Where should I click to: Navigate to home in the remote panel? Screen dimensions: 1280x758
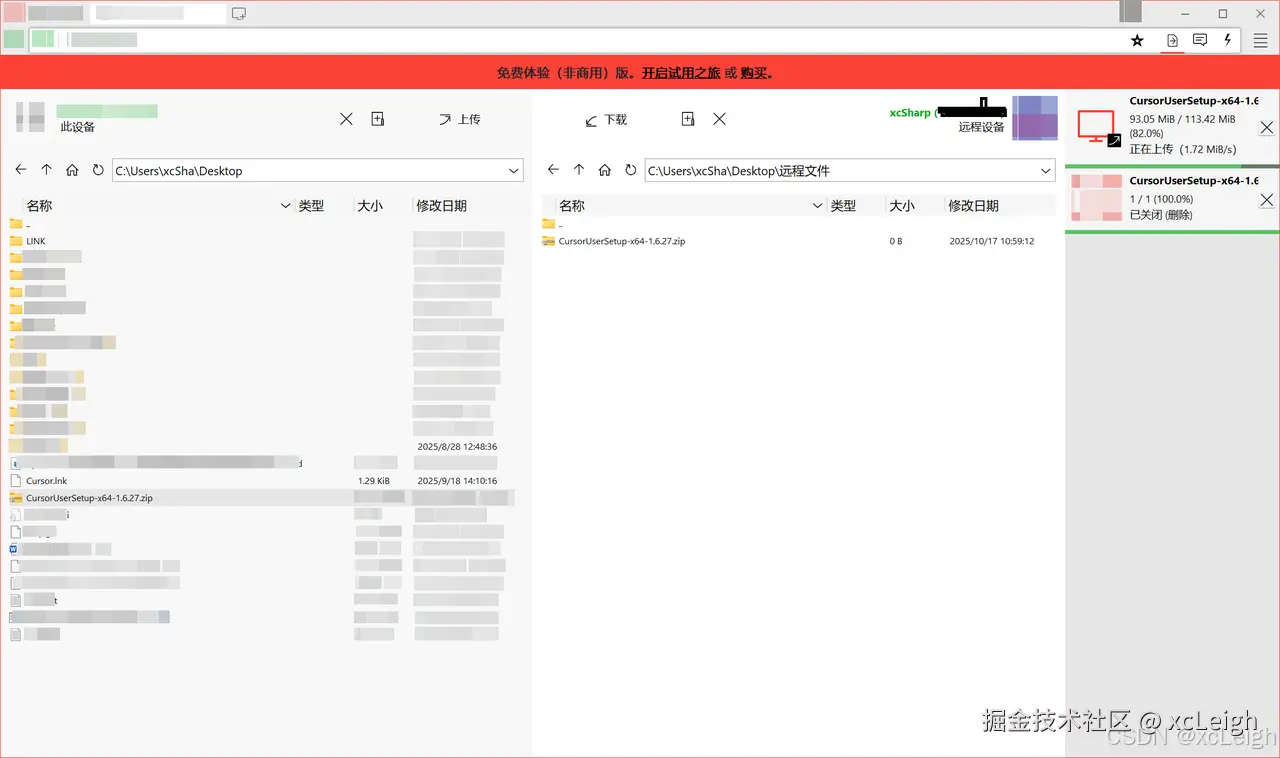[x=605, y=170]
